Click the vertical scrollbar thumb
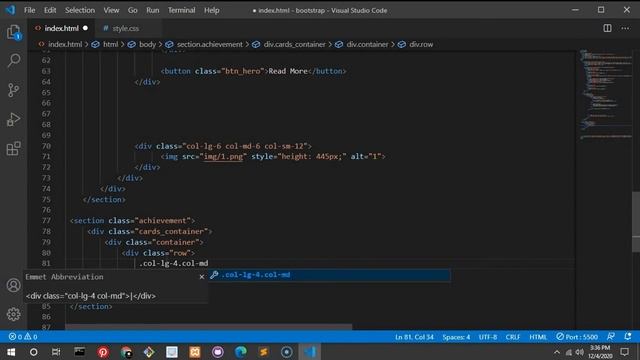640x360 pixels. point(636,222)
